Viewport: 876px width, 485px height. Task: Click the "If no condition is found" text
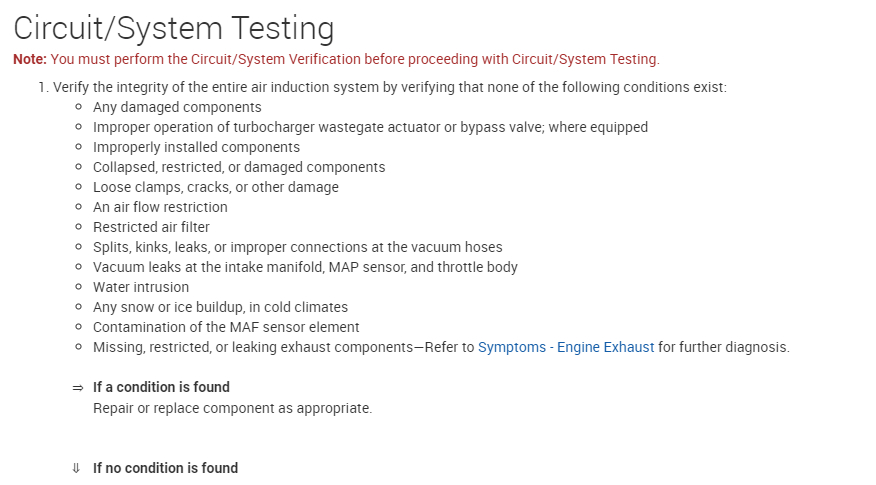(x=165, y=468)
